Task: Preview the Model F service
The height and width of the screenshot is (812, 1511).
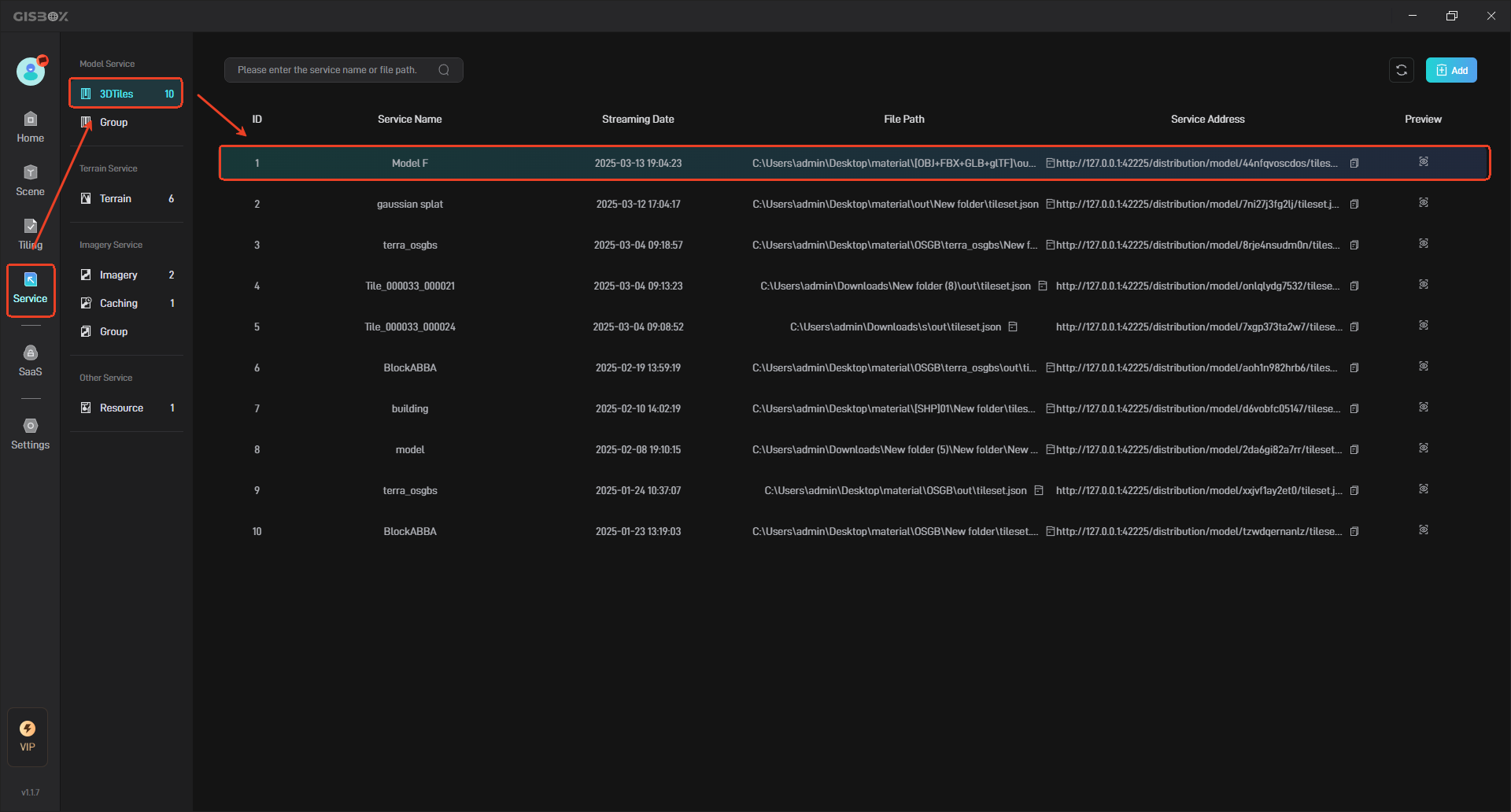Action: (1424, 161)
